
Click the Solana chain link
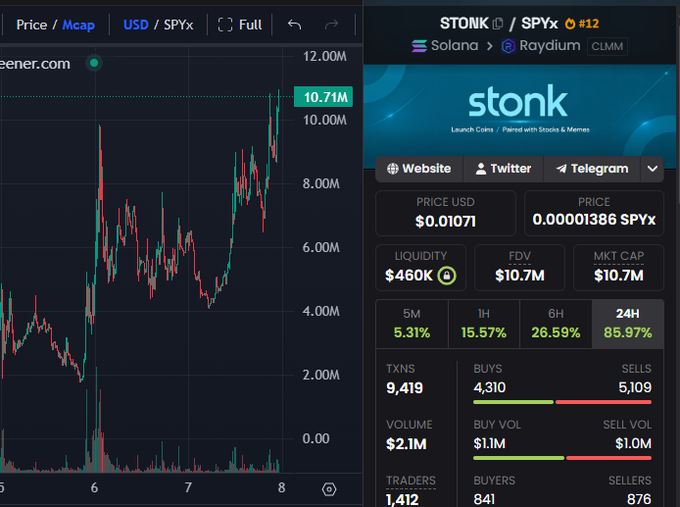point(445,46)
